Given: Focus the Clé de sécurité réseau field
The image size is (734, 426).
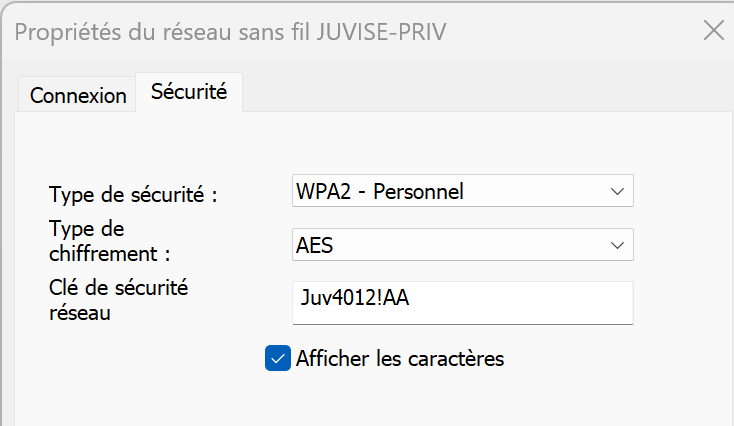Looking at the screenshot, I should tap(463, 301).
